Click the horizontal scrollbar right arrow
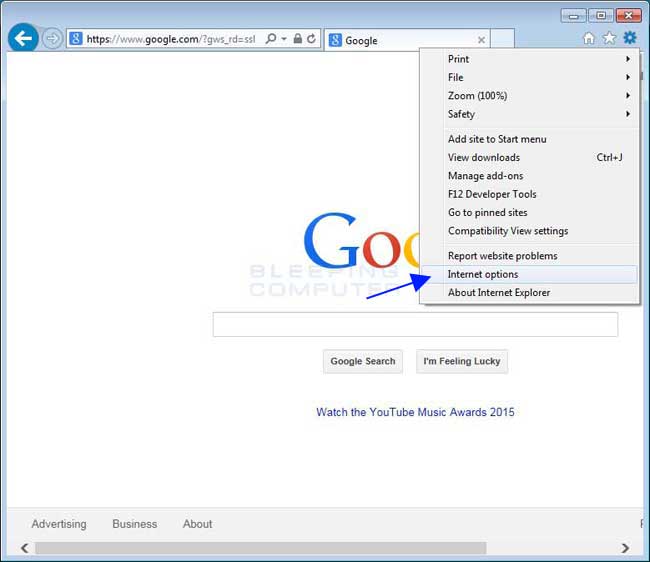This screenshot has height=562, width=650. [625, 548]
